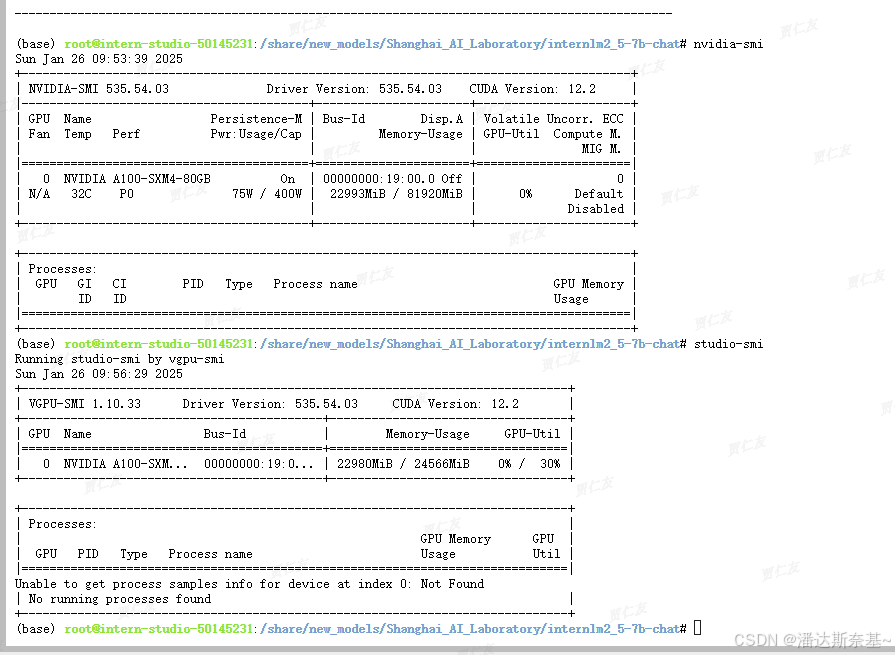Click the NVIDIA-SMI 535.54.03 version text
Viewport: 895px width, 655px height.
99,89
